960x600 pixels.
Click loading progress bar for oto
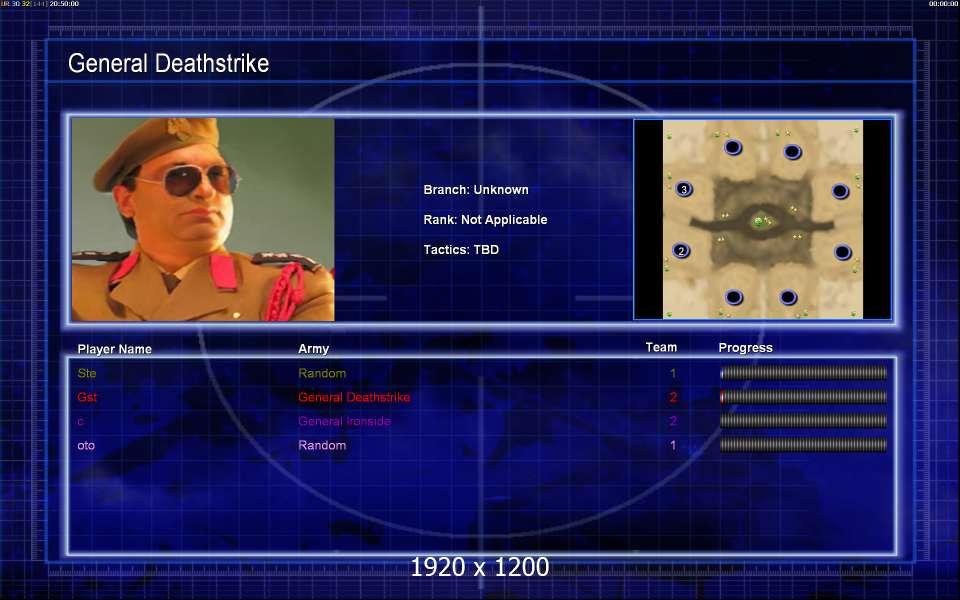(803, 445)
